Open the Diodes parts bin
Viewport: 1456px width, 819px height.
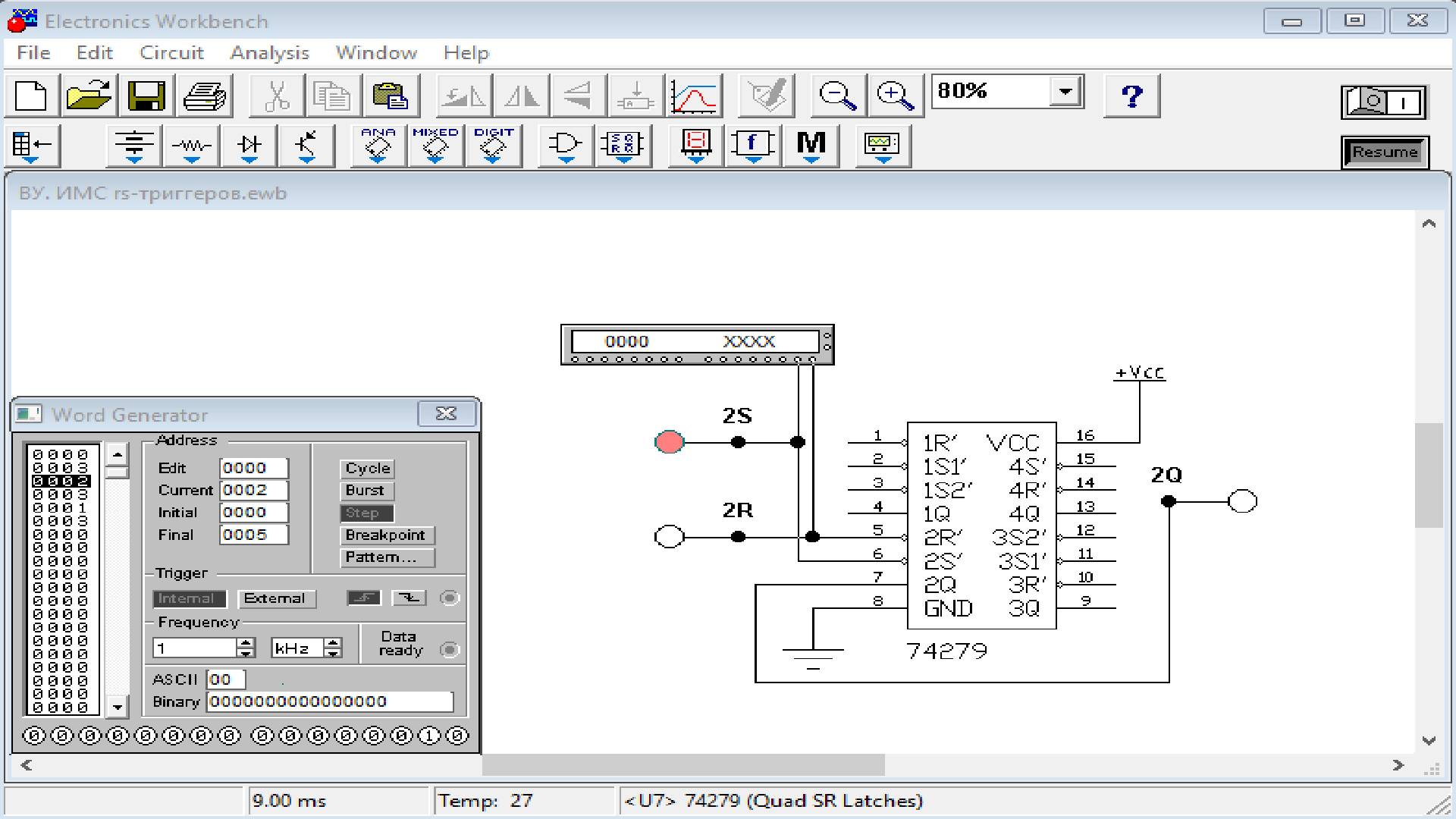(x=249, y=145)
